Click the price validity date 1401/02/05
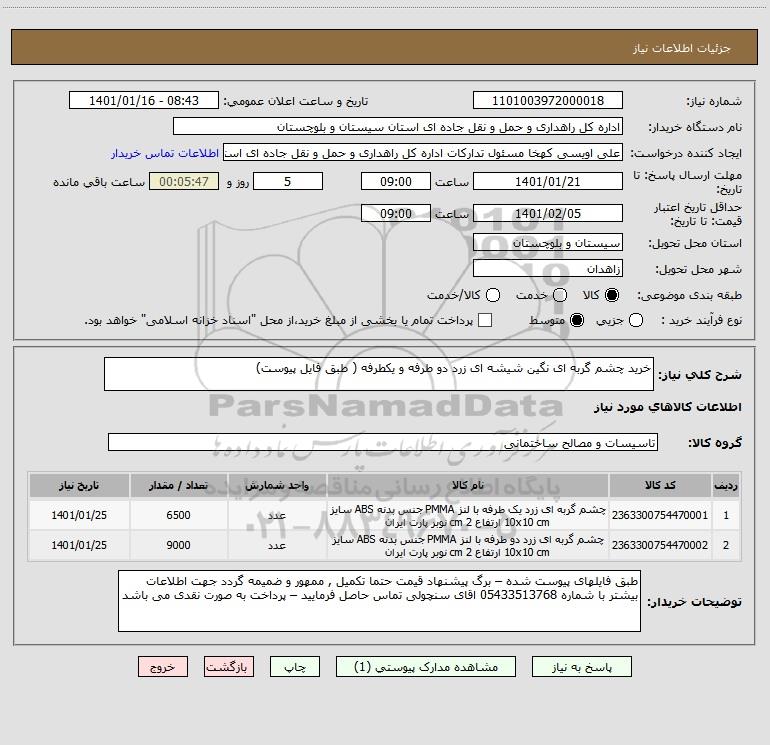770x745 pixels. [x=548, y=213]
